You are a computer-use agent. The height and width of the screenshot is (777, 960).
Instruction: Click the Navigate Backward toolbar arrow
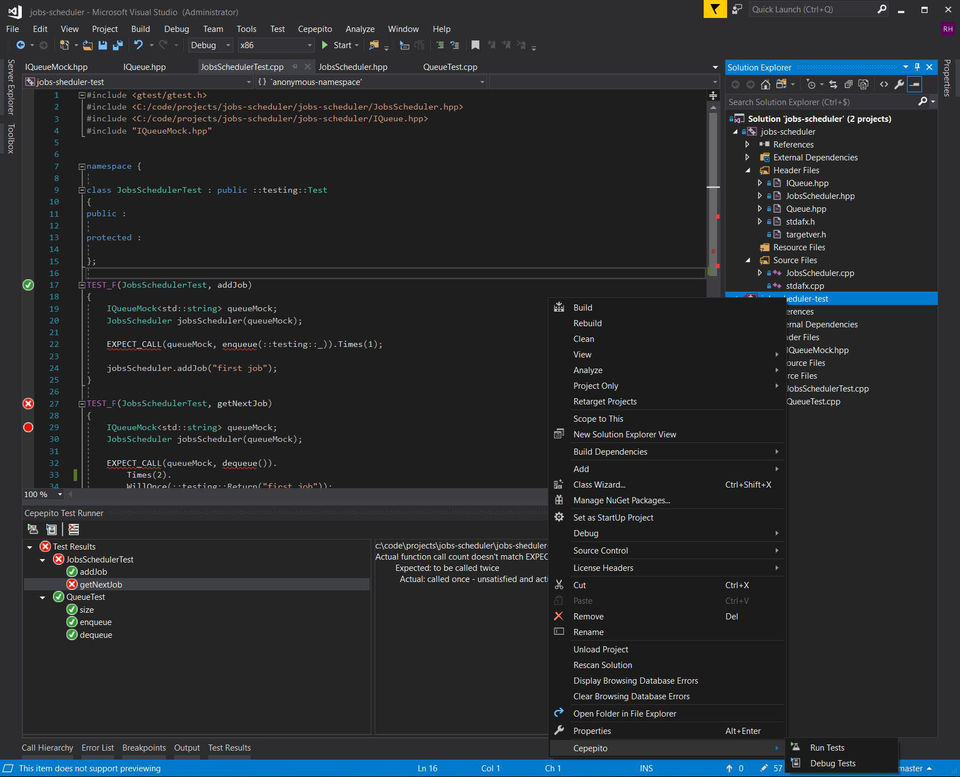[x=20, y=45]
